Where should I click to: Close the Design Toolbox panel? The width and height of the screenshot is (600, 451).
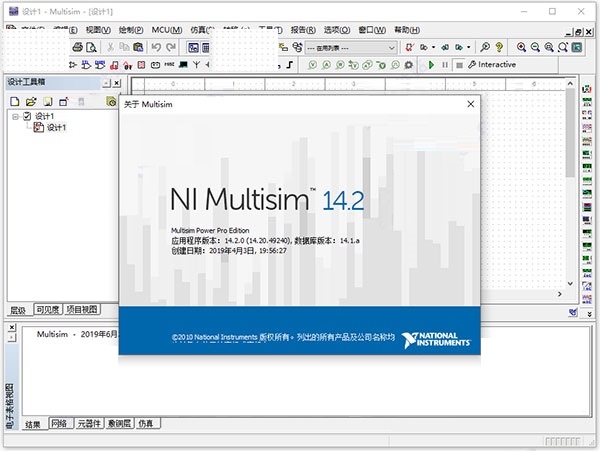click(118, 83)
